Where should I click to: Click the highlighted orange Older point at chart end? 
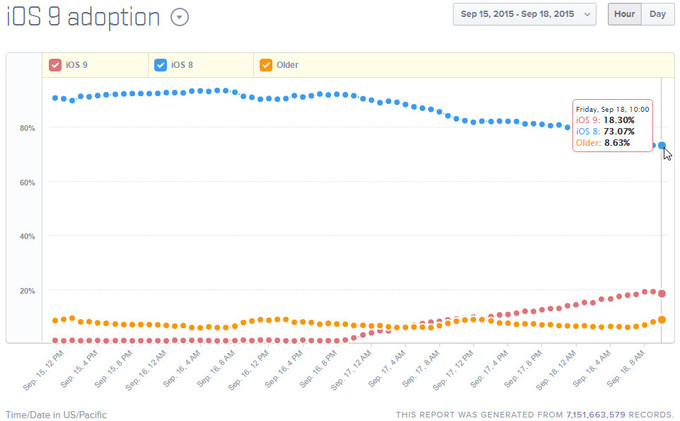[x=662, y=320]
